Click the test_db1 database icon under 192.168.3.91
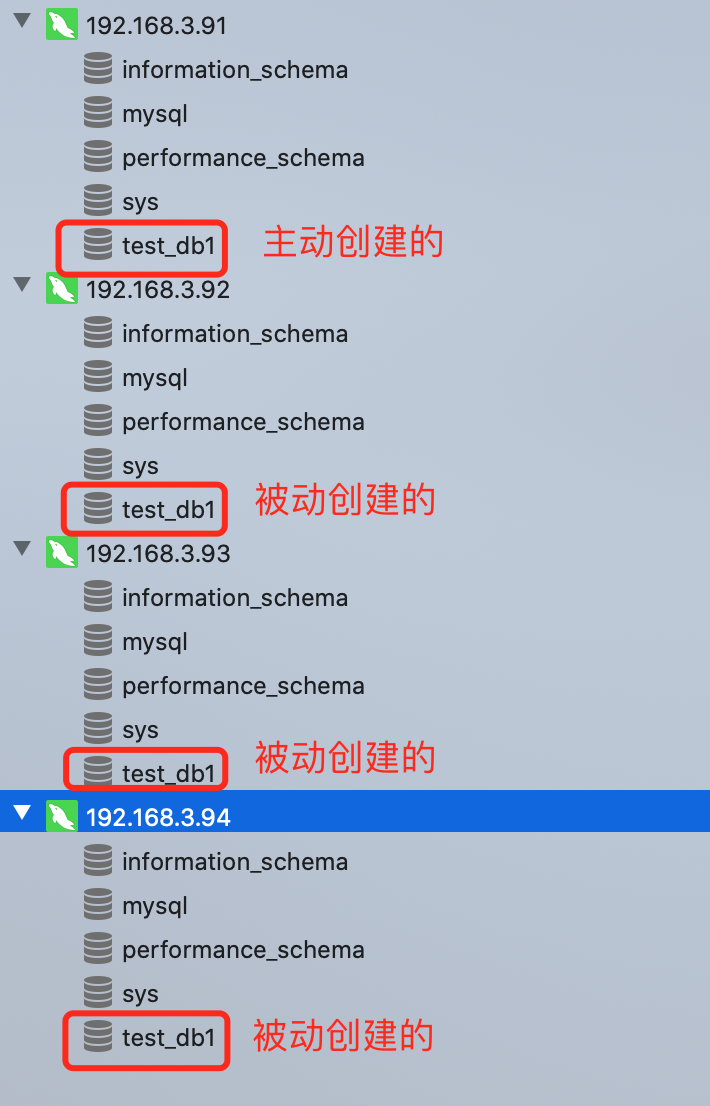 coord(98,244)
